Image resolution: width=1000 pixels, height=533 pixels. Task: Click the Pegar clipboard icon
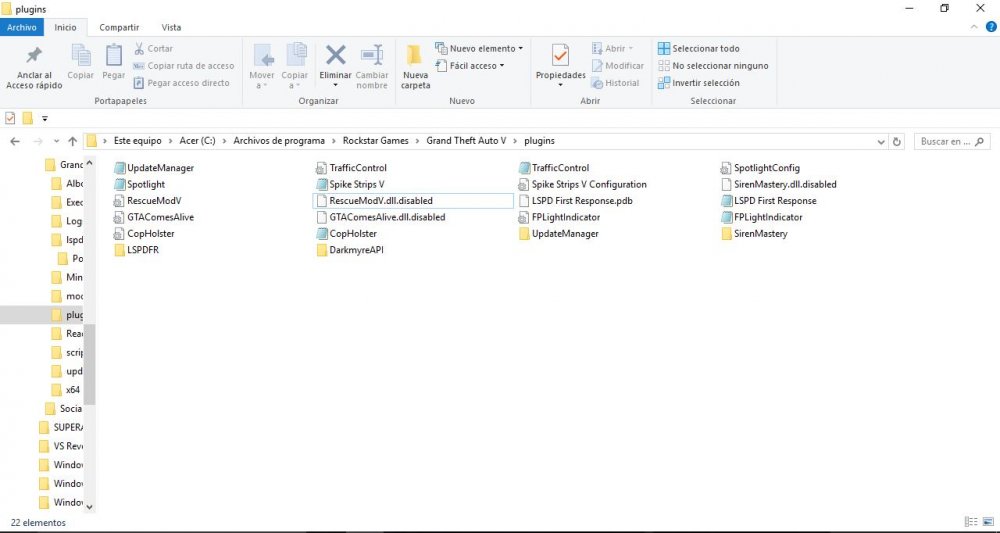click(x=114, y=55)
